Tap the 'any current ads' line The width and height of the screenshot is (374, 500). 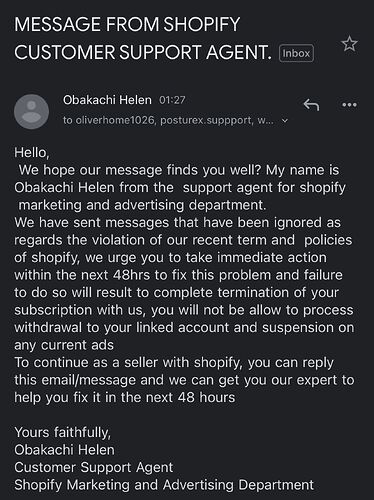click(x=64, y=345)
